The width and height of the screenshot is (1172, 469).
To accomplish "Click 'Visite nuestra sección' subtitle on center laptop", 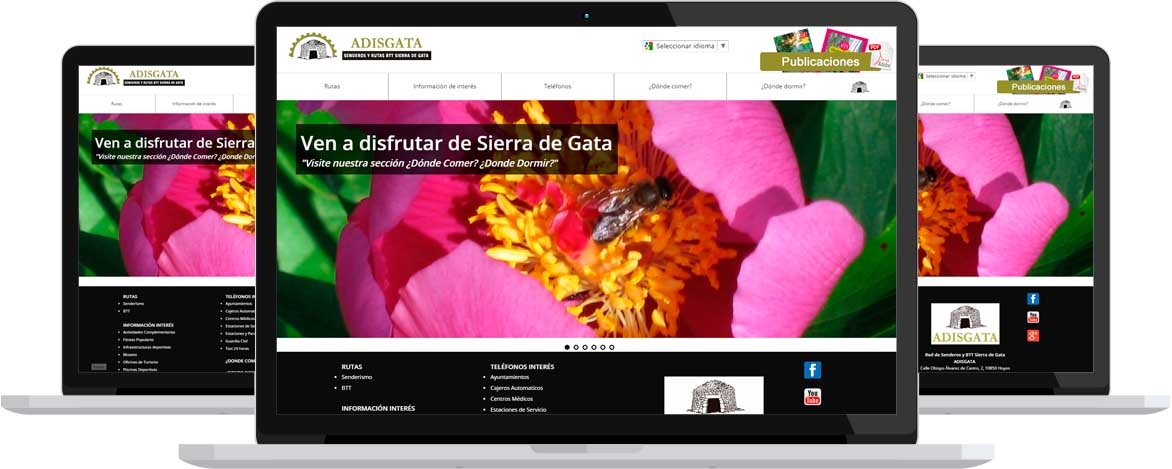I will [x=430, y=163].
